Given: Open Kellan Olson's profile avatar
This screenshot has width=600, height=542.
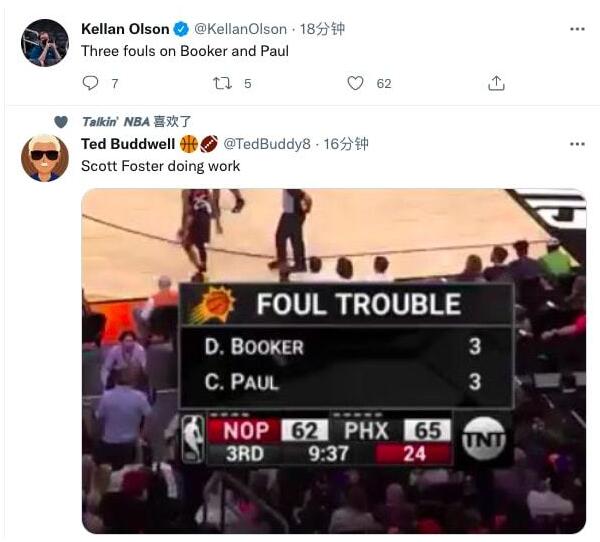Looking at the screenshot, I should tap(44, 43).
